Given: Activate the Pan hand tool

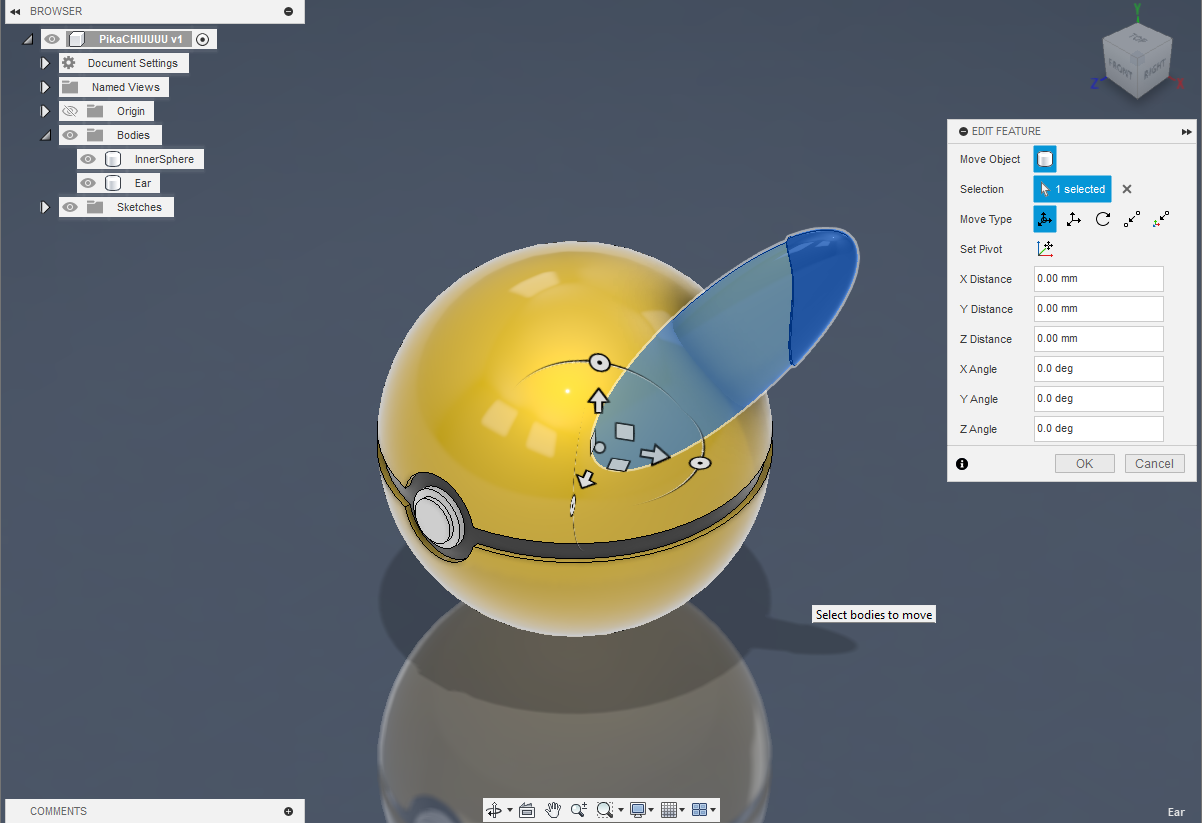Looking at the screenshot, I should point(553,810).
